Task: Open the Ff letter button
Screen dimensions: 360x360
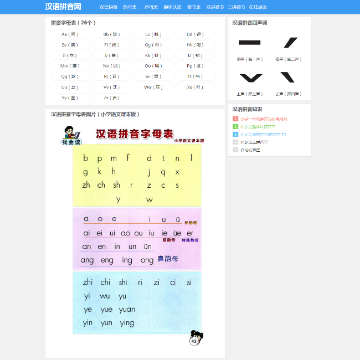Action: click(112, 45)
